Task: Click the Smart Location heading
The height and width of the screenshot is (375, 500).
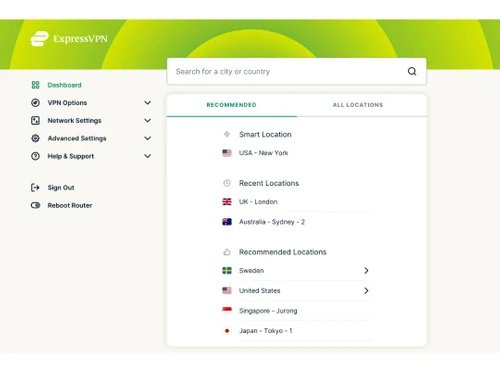Action: (265, 134)
